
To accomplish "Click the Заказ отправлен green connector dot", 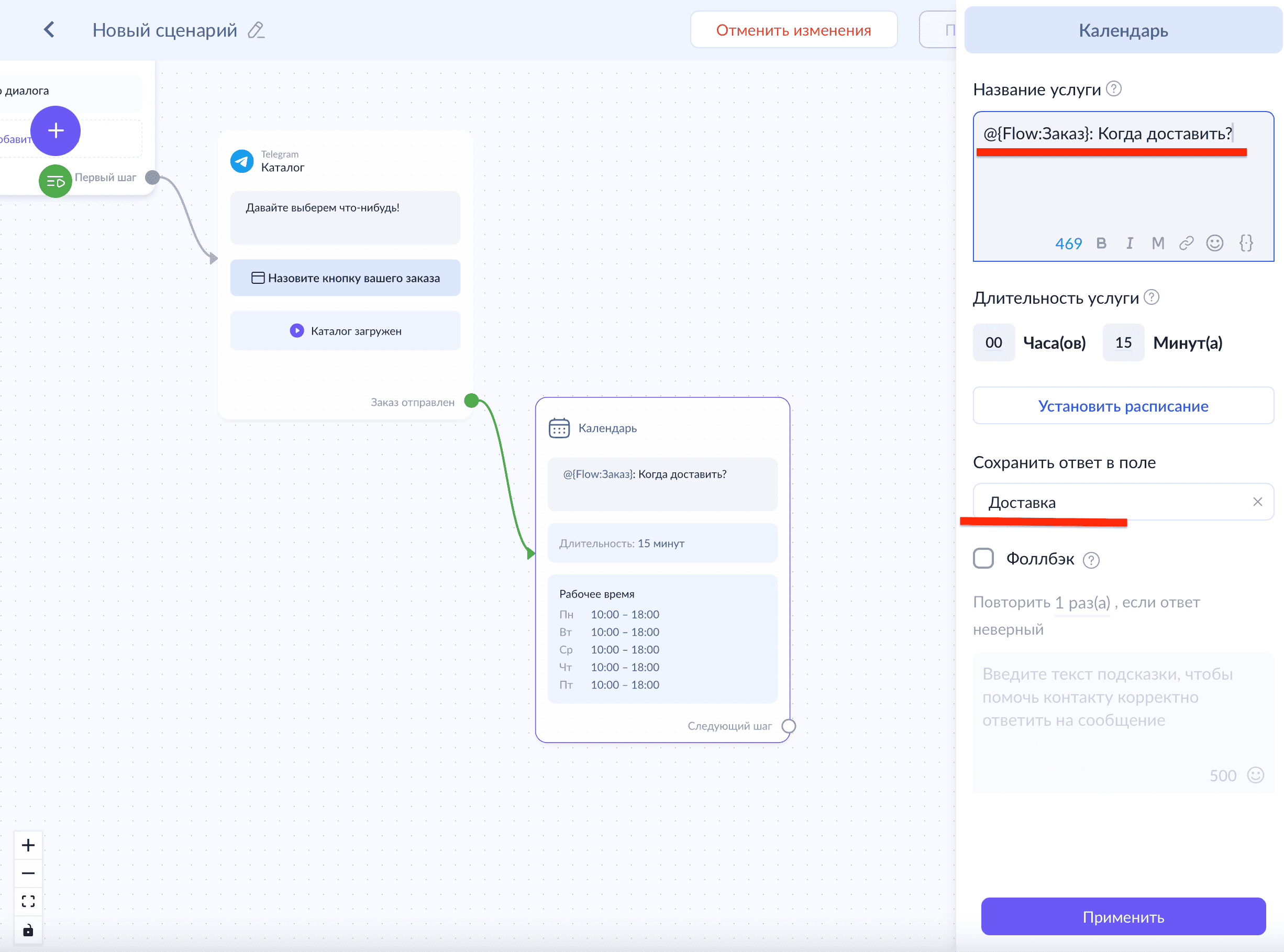I will 471,401.
